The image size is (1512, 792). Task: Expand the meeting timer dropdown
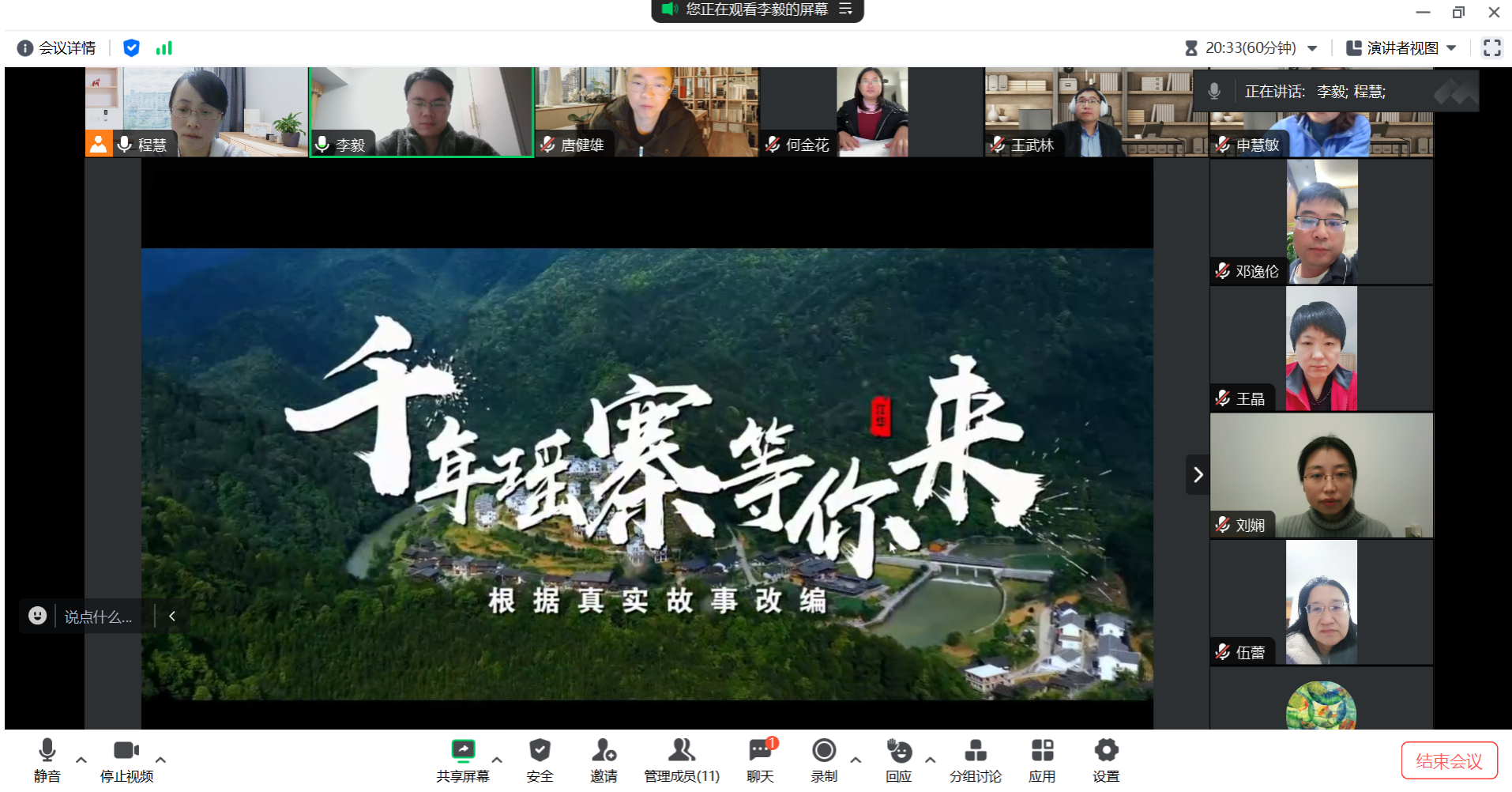click(x=1312, y=48)
